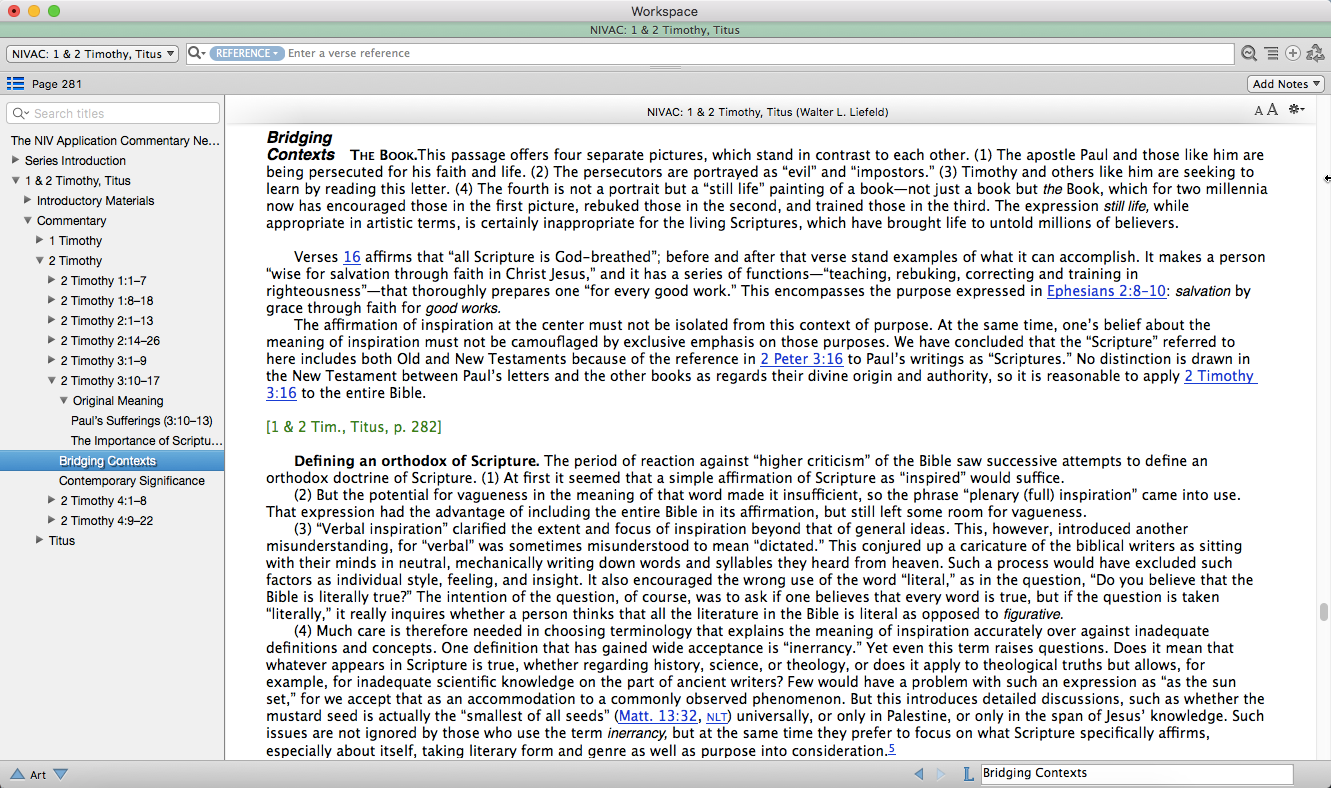Screen dimensions: 1331x788
Task: Click the larger A text size icon
Action: point(1273,110)
